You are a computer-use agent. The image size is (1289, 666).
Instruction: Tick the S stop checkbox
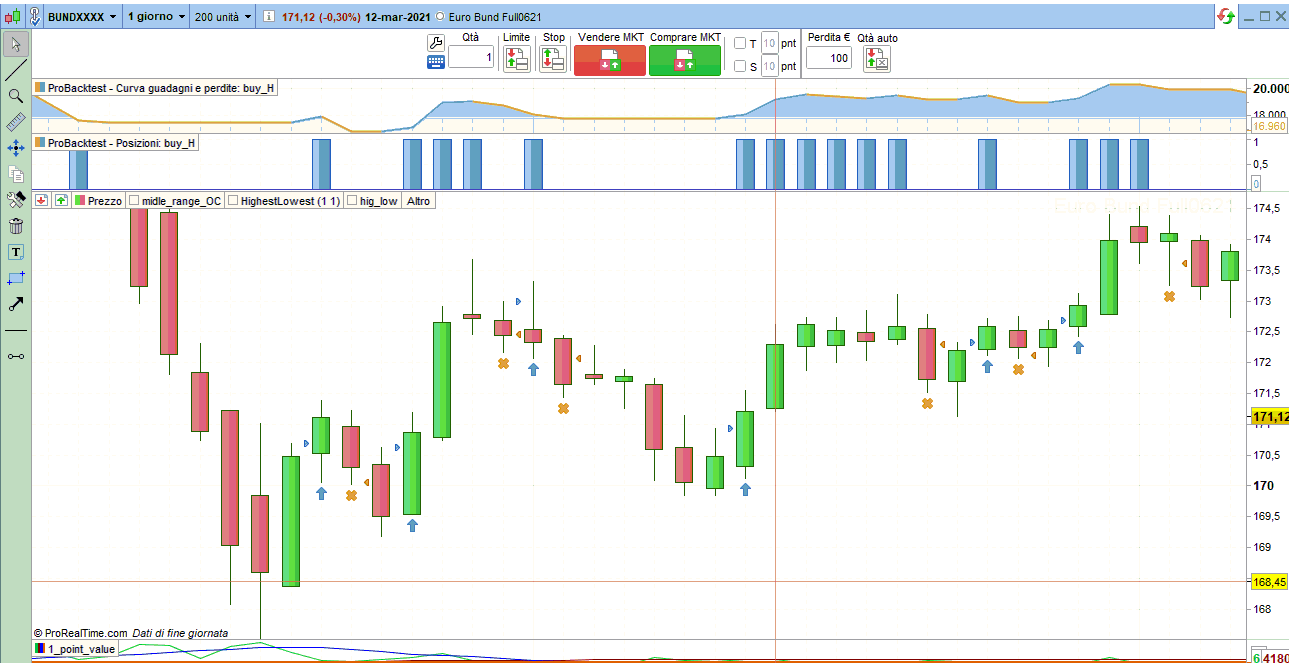click(740, 67)
